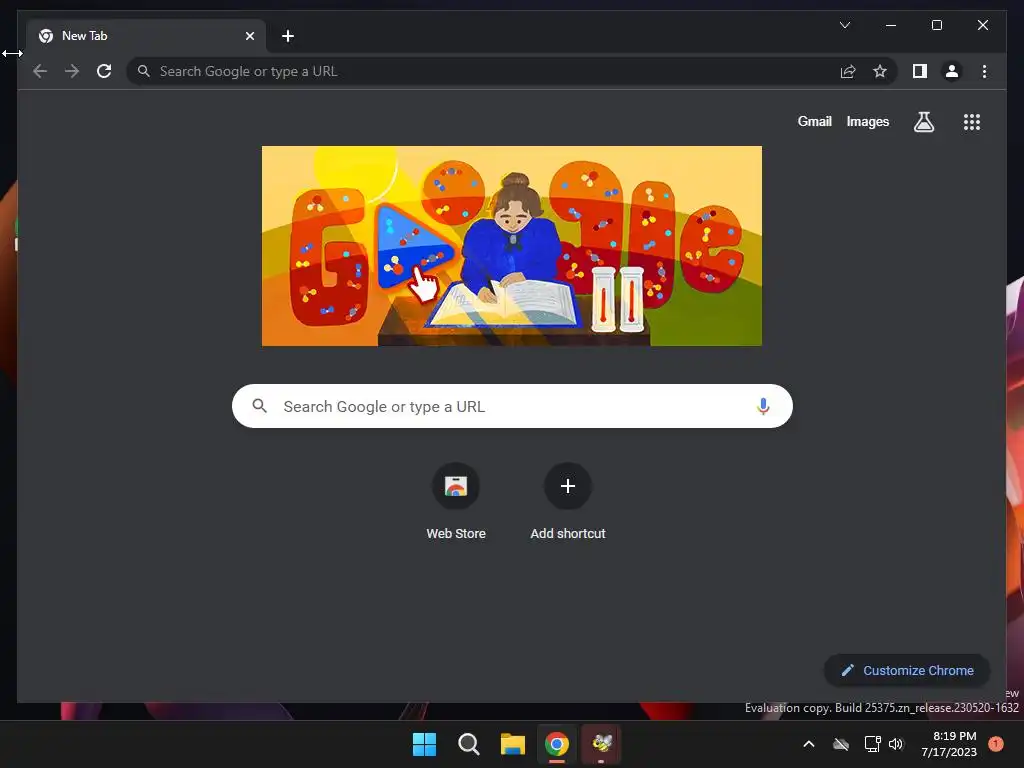
Task: Show hidden system tray icons
Action: [808, 744]
